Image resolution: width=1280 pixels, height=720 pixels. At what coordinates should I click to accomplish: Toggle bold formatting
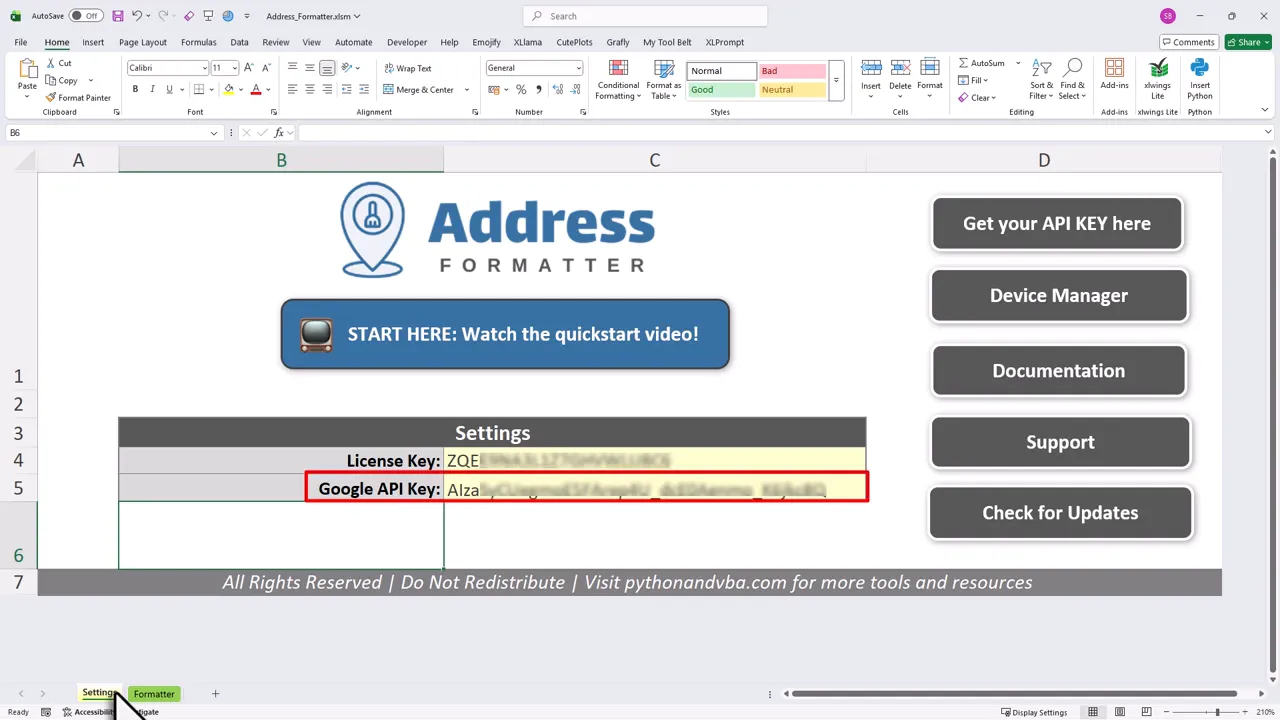click(x=135, y=89)
